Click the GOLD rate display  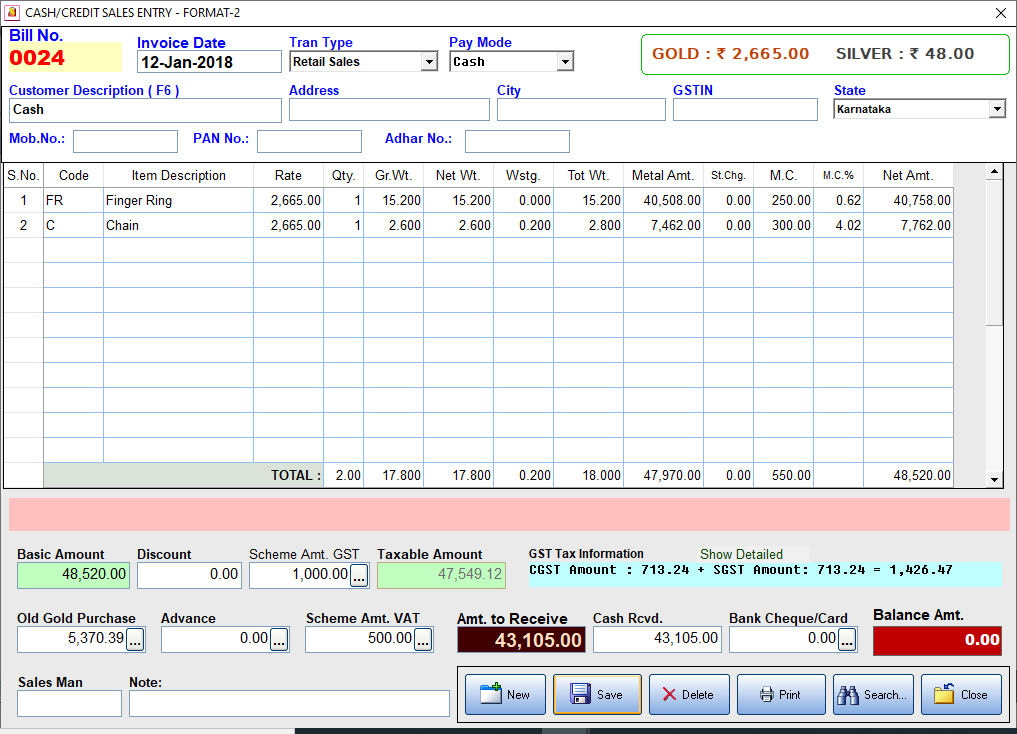pos(730,54)
